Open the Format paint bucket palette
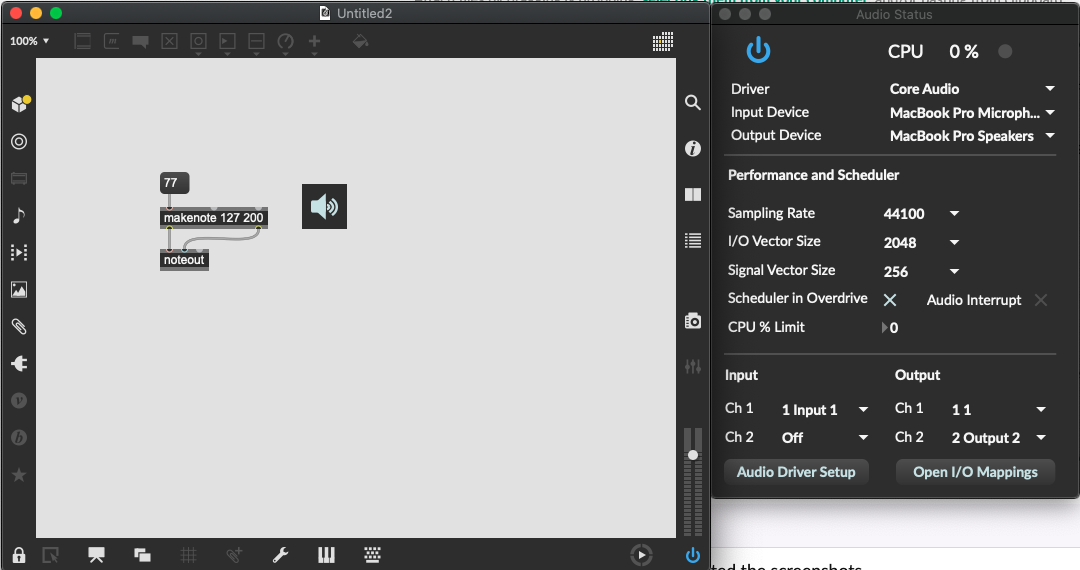The height and width of the screenshot is (570, 1080). pos(360,42)
